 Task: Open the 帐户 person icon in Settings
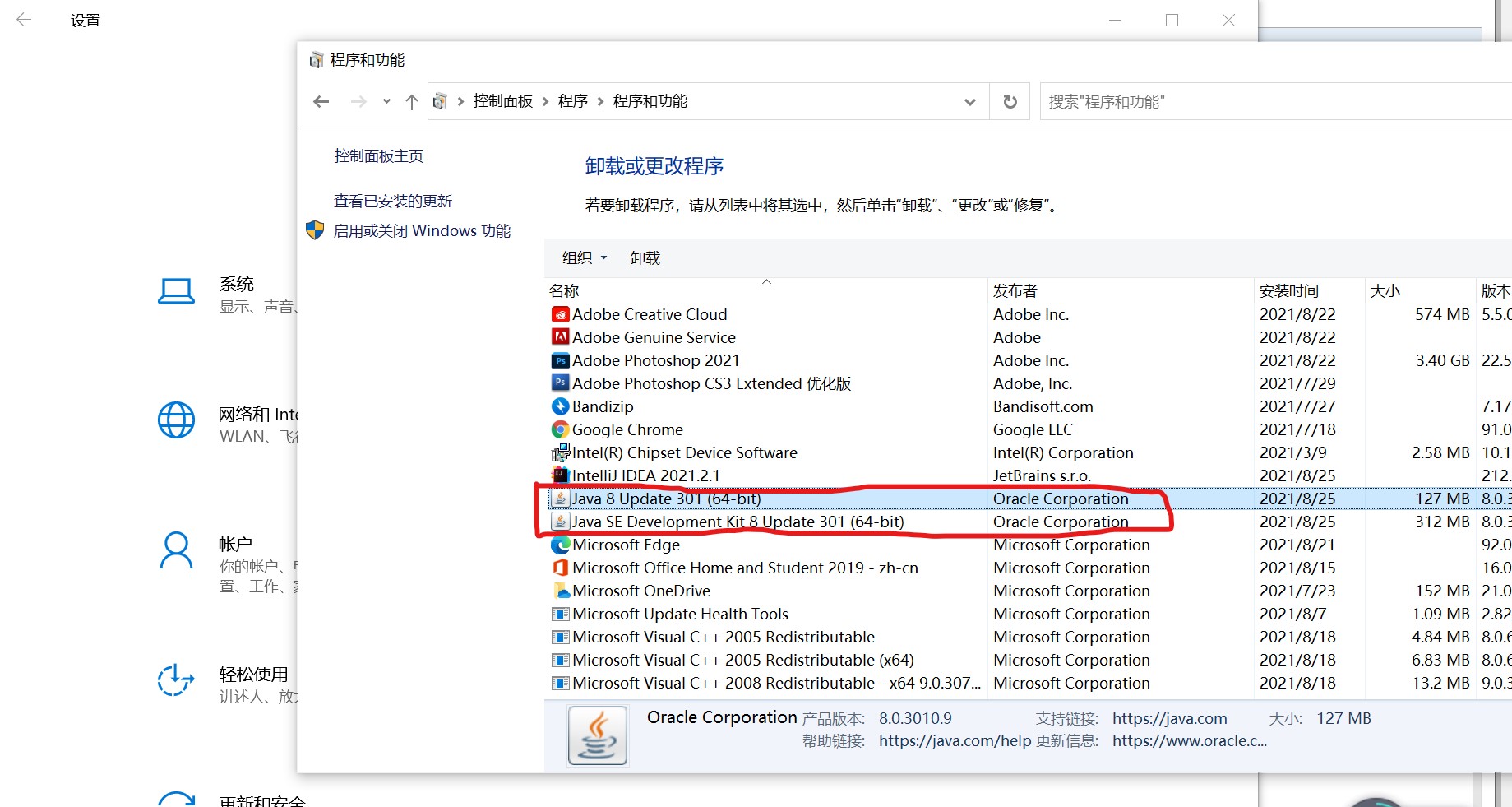tap(176, 550)
